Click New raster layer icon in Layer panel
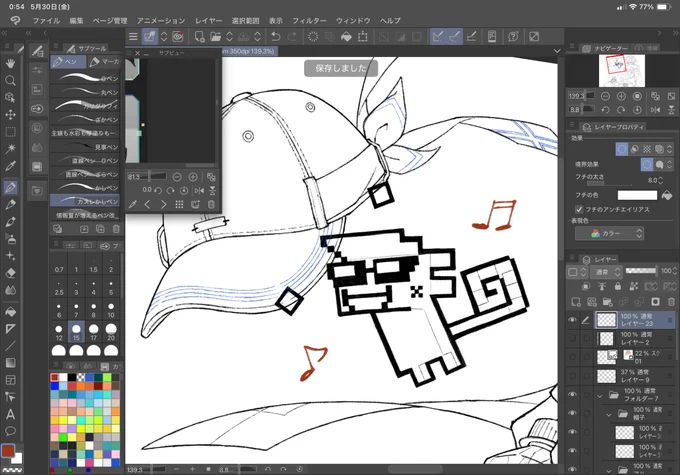 [x=575, y=301]
